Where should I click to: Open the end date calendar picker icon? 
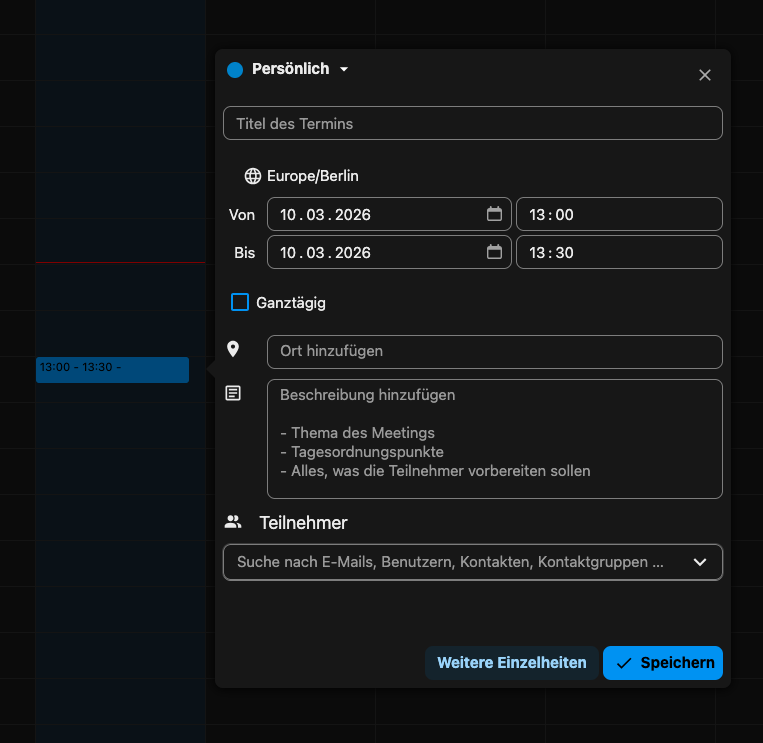[494, 252]
